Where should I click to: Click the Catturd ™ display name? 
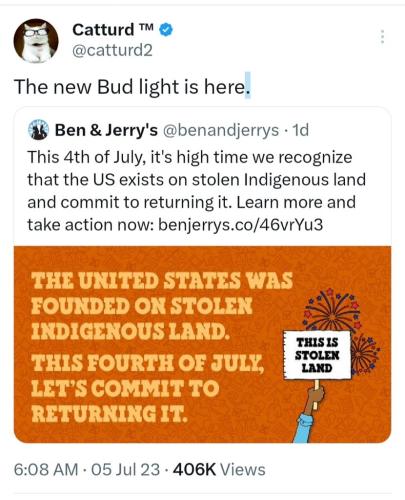(x=113, y=30)
